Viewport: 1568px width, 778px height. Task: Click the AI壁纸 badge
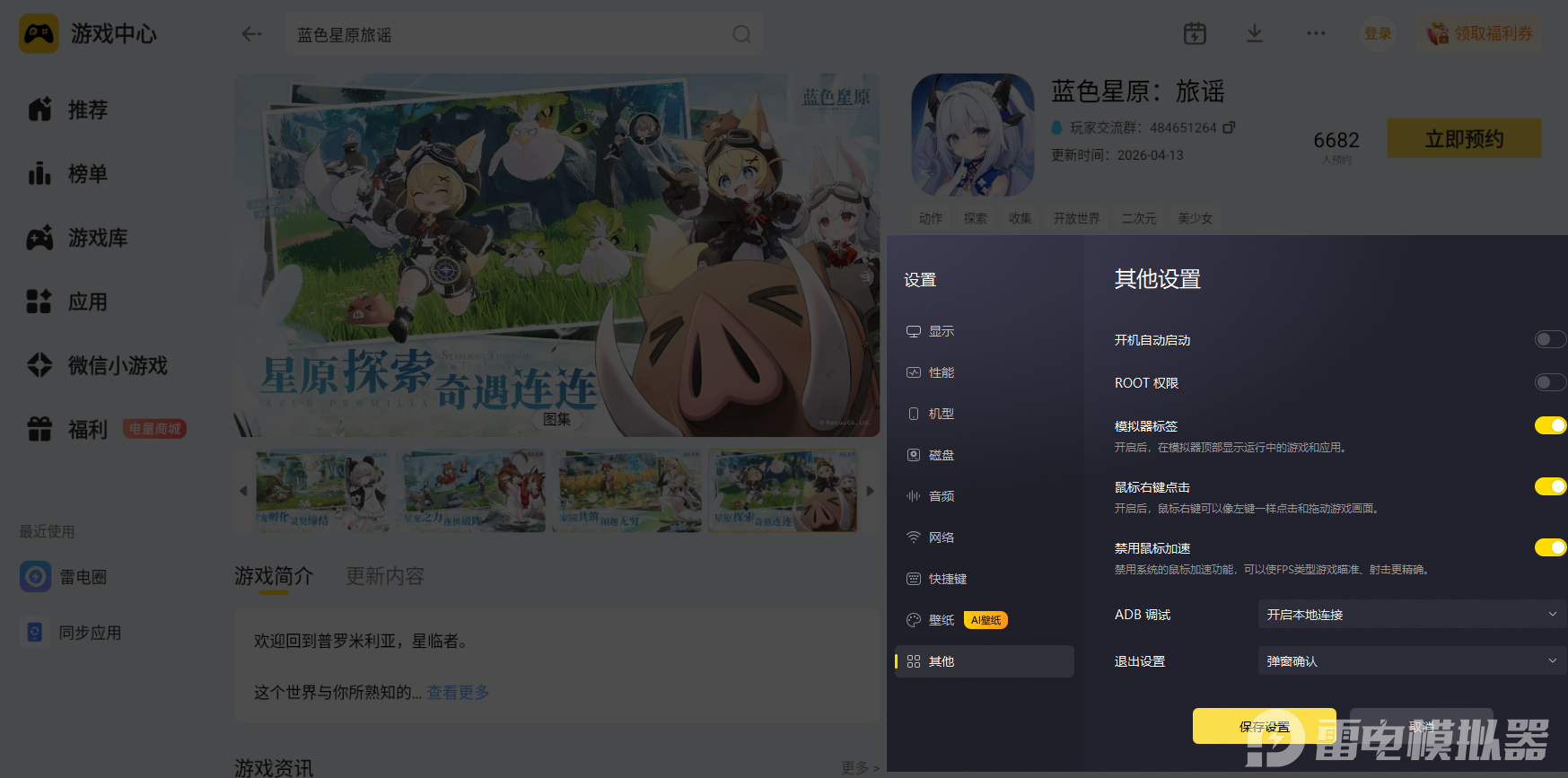[x=985, y=620]
